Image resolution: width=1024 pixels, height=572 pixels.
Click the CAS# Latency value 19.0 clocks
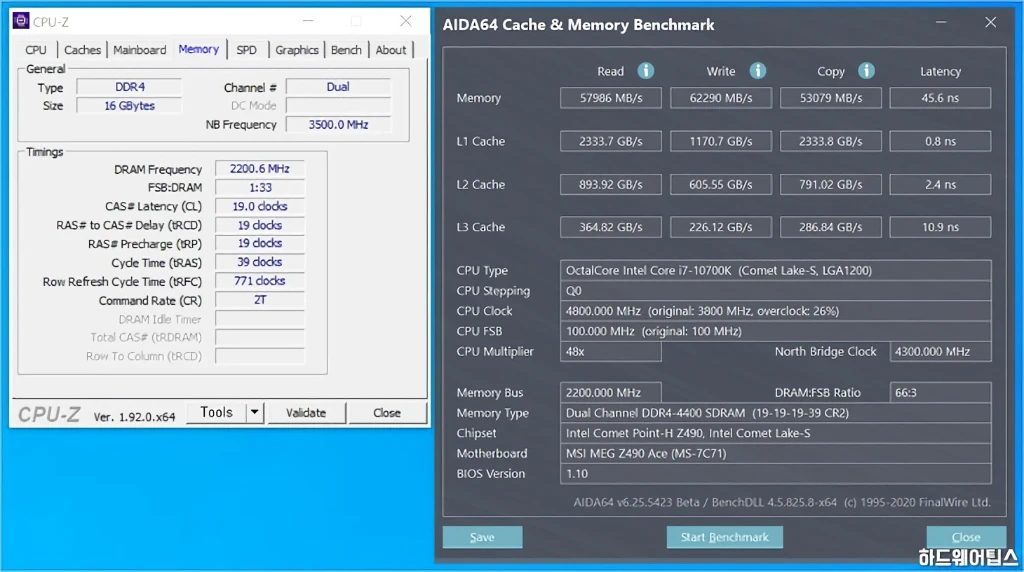pos(260,206)
